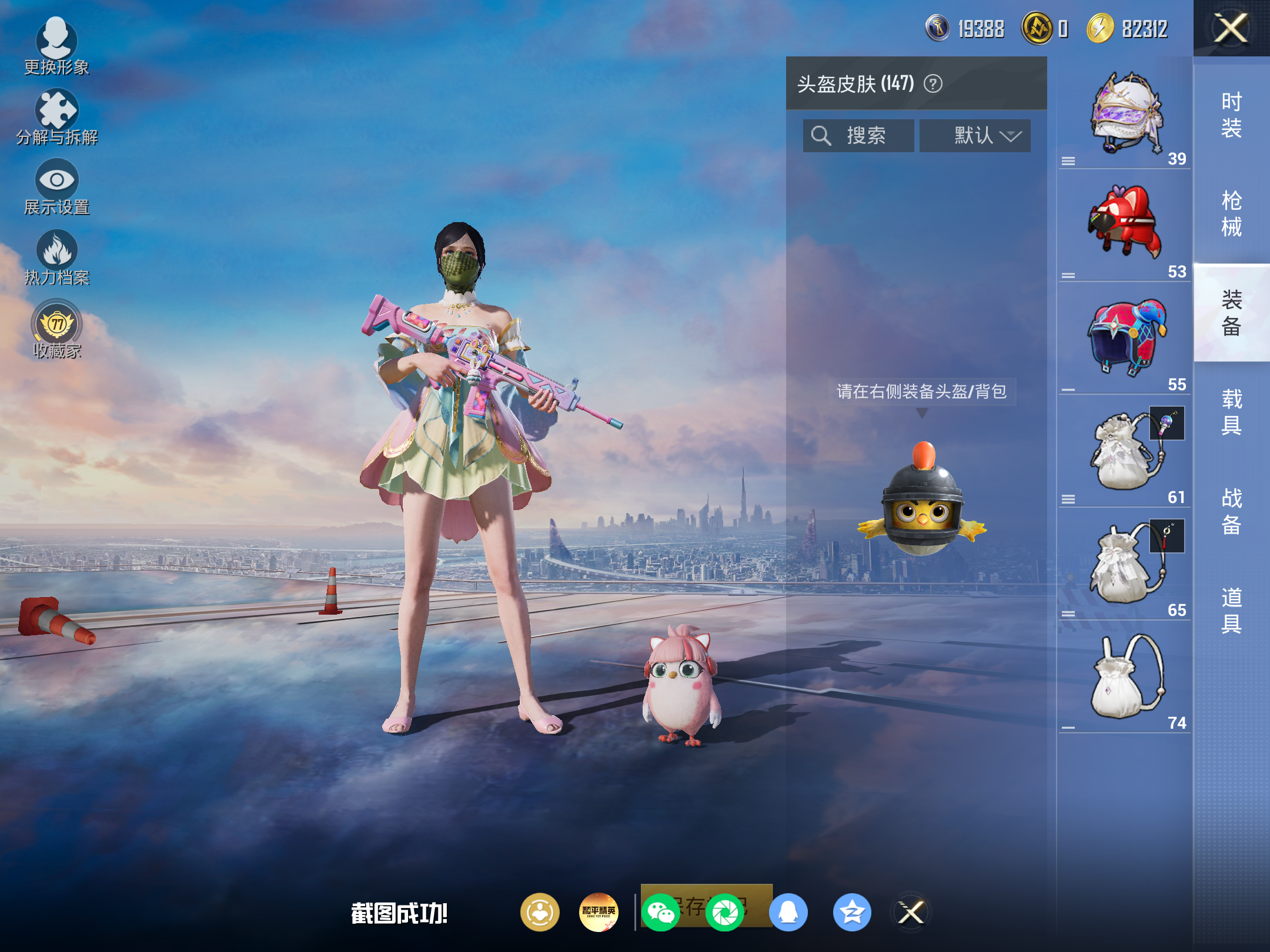This screenshot has width=1270, height=952.
Task: Select the white backpack skin 61
Action: tap(1124, 451)
